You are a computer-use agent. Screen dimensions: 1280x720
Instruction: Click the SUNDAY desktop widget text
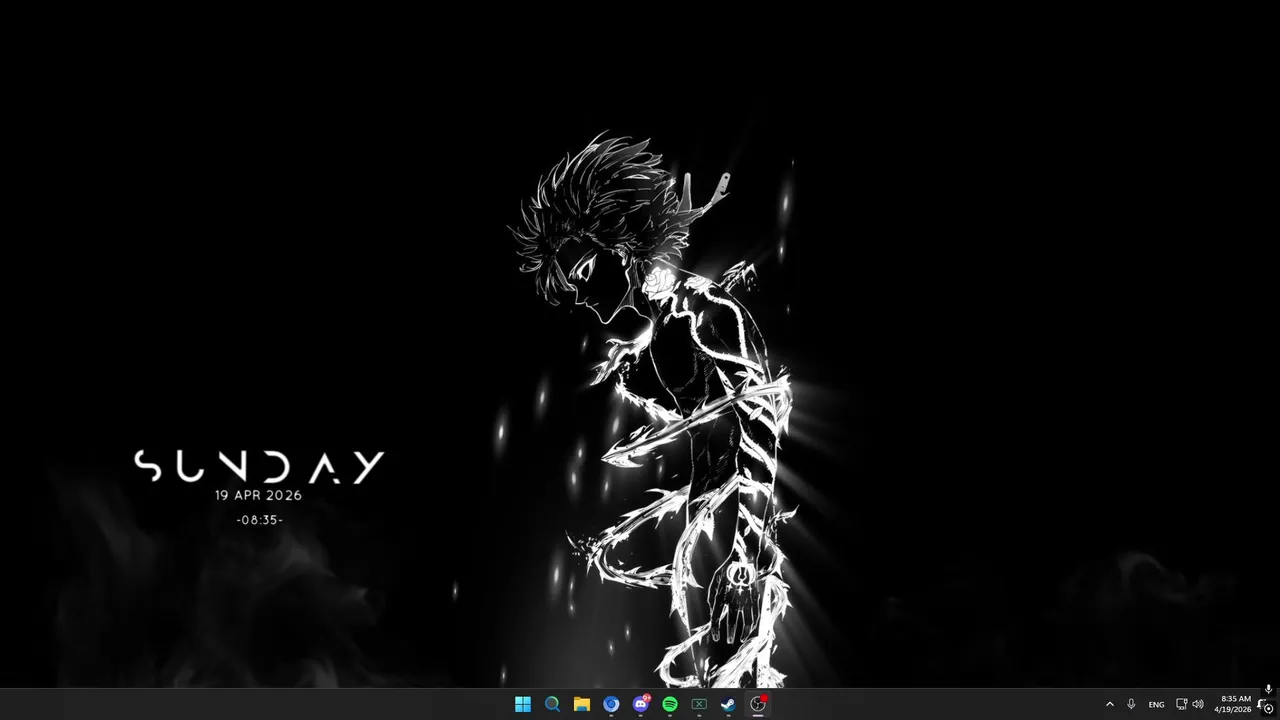point(259,467)
